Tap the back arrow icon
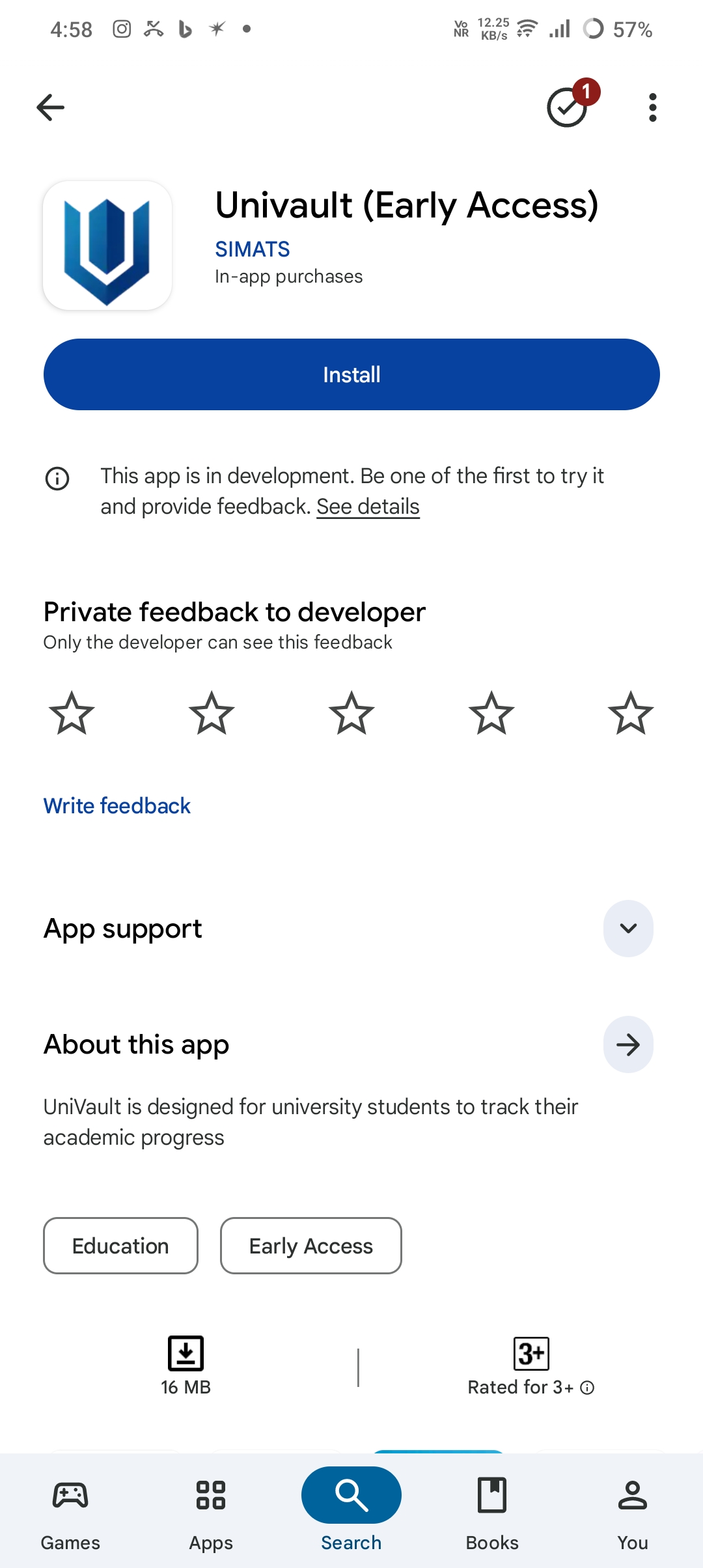 coord(50,107)
